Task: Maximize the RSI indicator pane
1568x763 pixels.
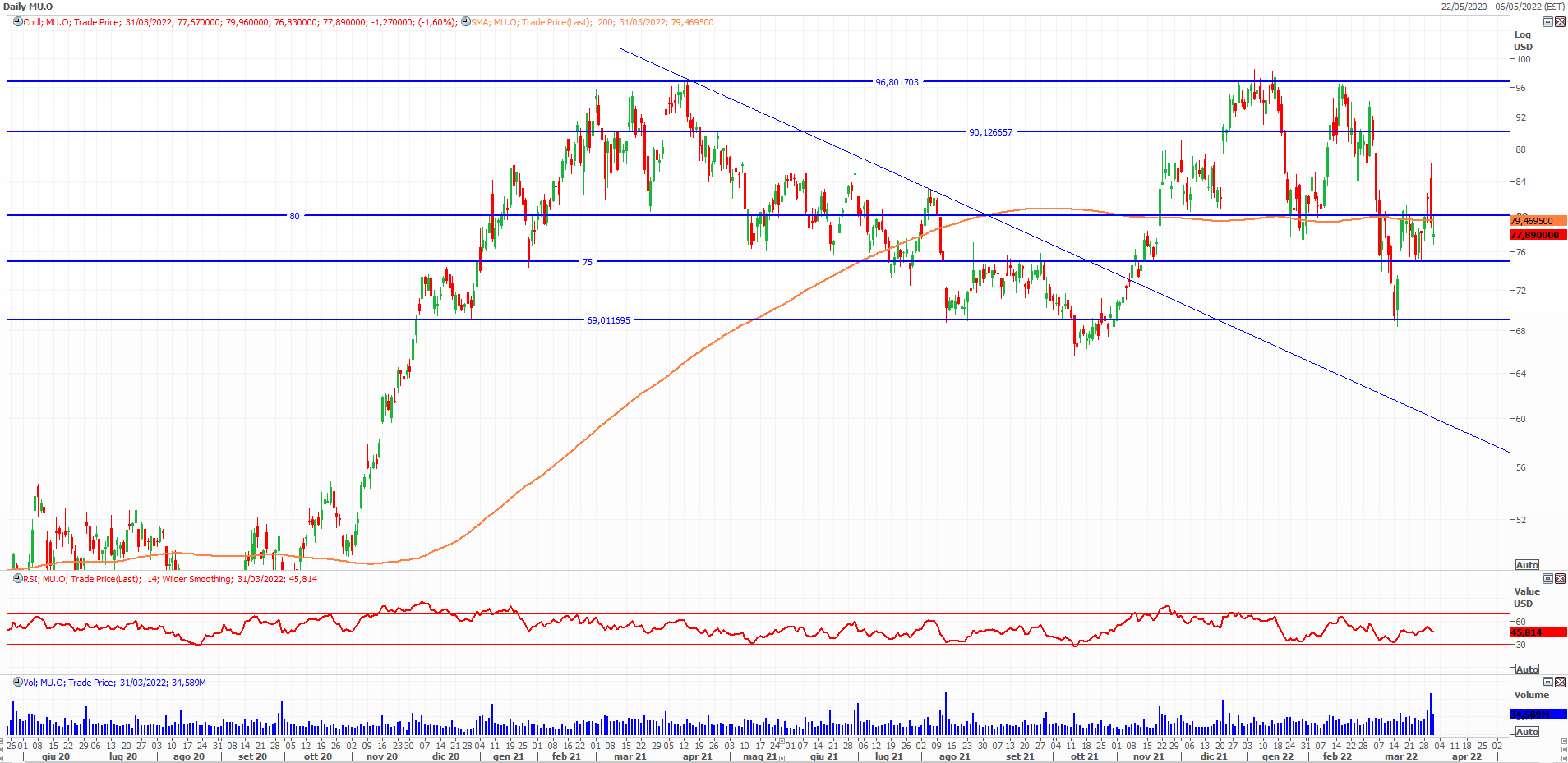Action: [x=1547, y=579]
